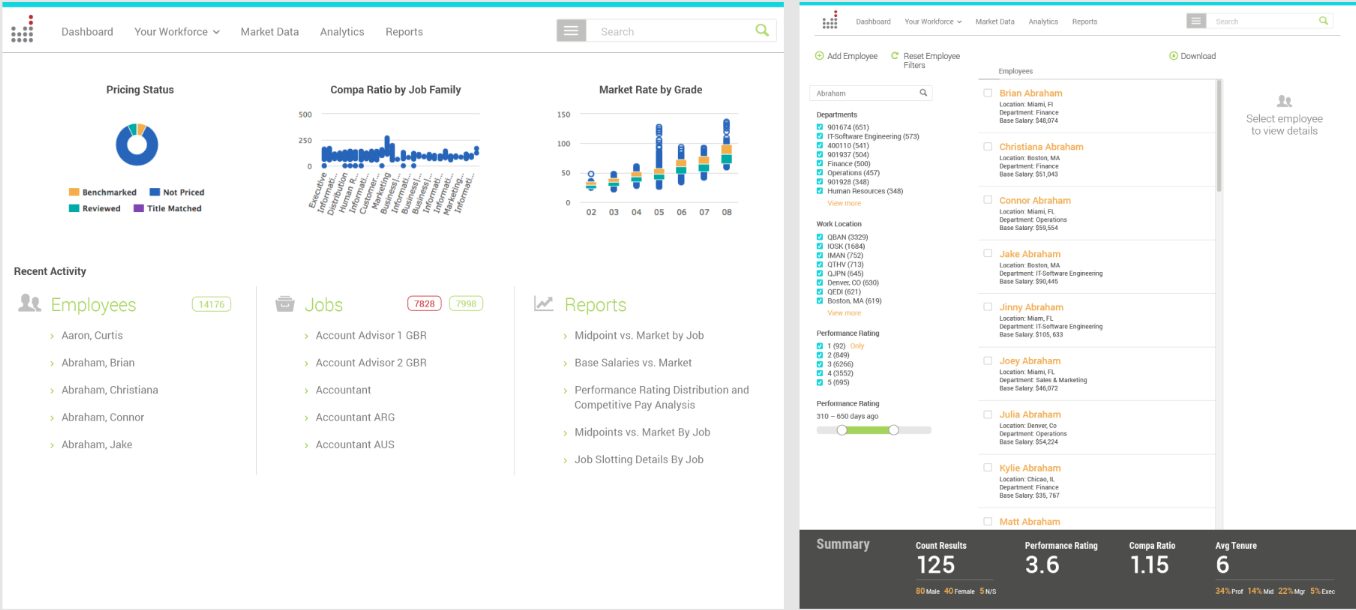The width and height of the screenshot is (1356, 610).
Task: Expand View more under Work Location
Action: [x=844, y=313]
